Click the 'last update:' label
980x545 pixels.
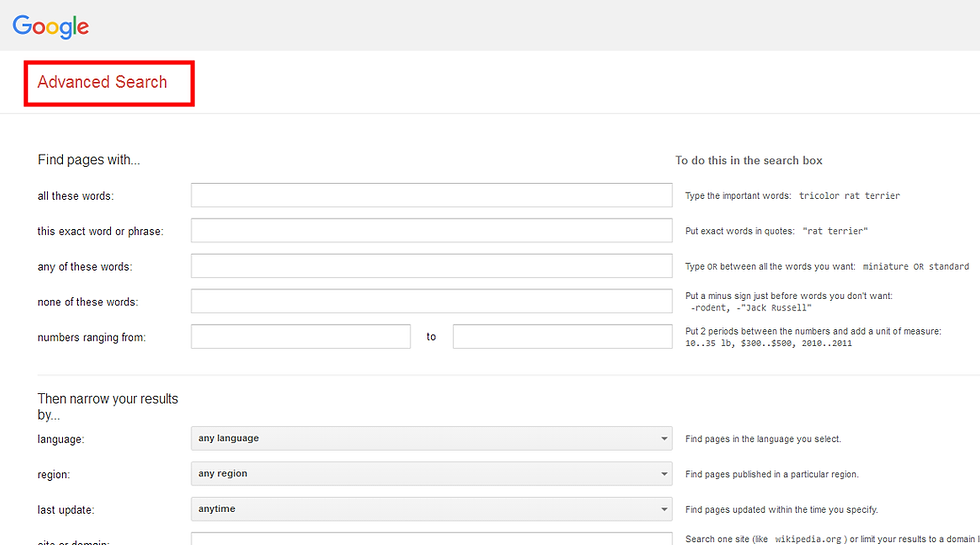(x=66, y=510)
